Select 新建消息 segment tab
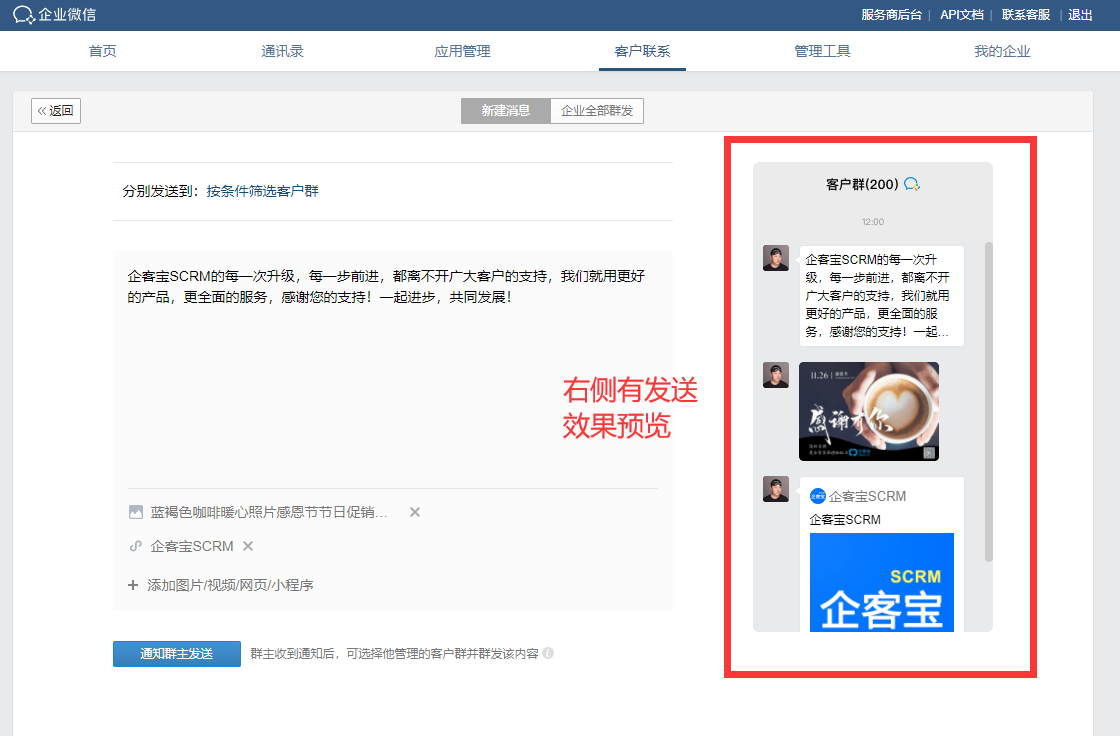This screenshot has height=736, width=1120. pos(506,111)
